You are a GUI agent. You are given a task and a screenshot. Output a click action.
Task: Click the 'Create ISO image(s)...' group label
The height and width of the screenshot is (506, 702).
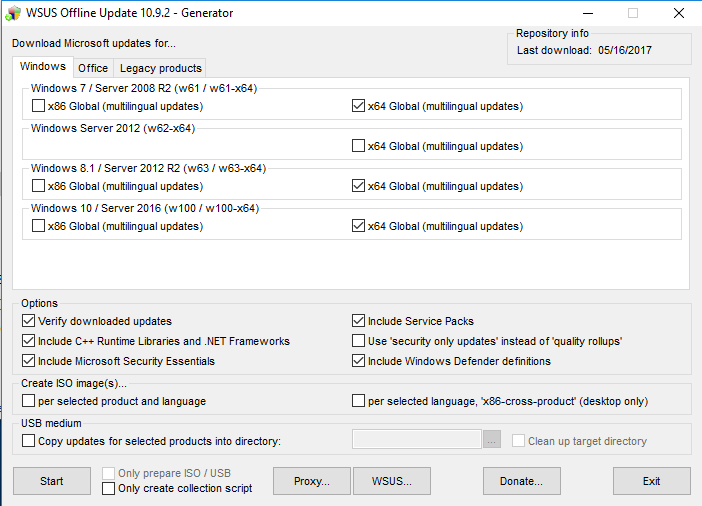pyautogui.click(x=74, y=383)
